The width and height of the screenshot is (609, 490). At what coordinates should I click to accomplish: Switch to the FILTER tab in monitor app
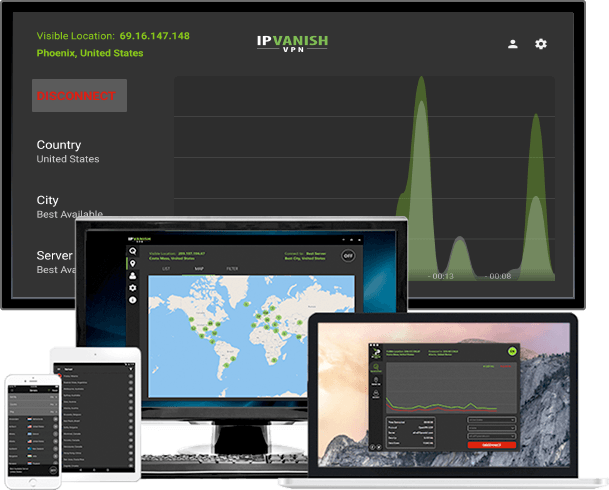coord(232,269)
